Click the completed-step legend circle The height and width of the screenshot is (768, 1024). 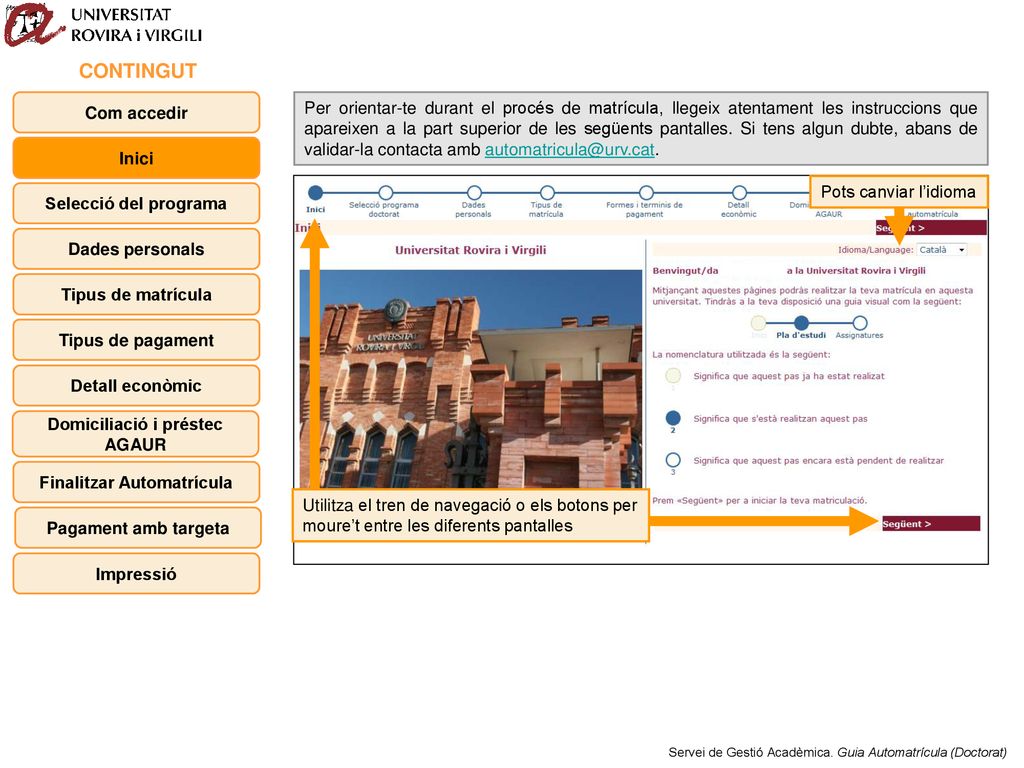(x=673, y=376)
